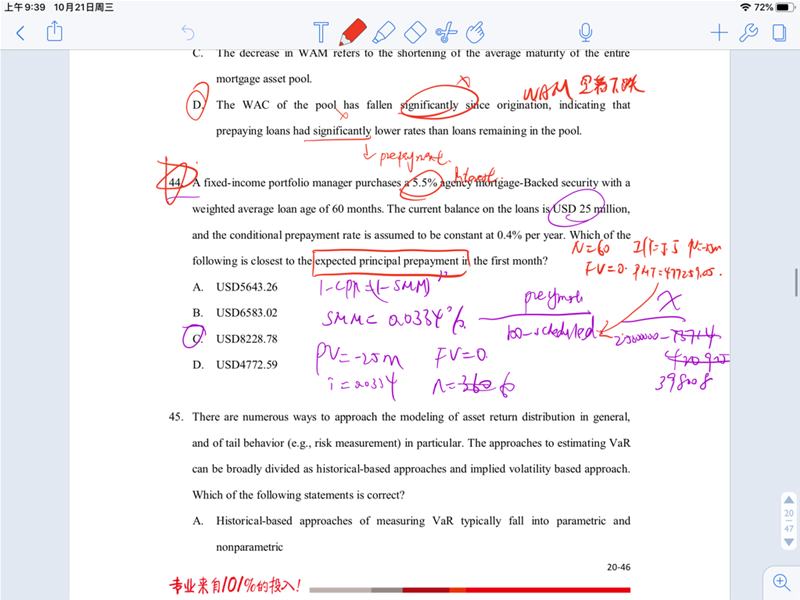
Task: Tap answer option 'USD8228.78'
Action: tap(246, 339)
